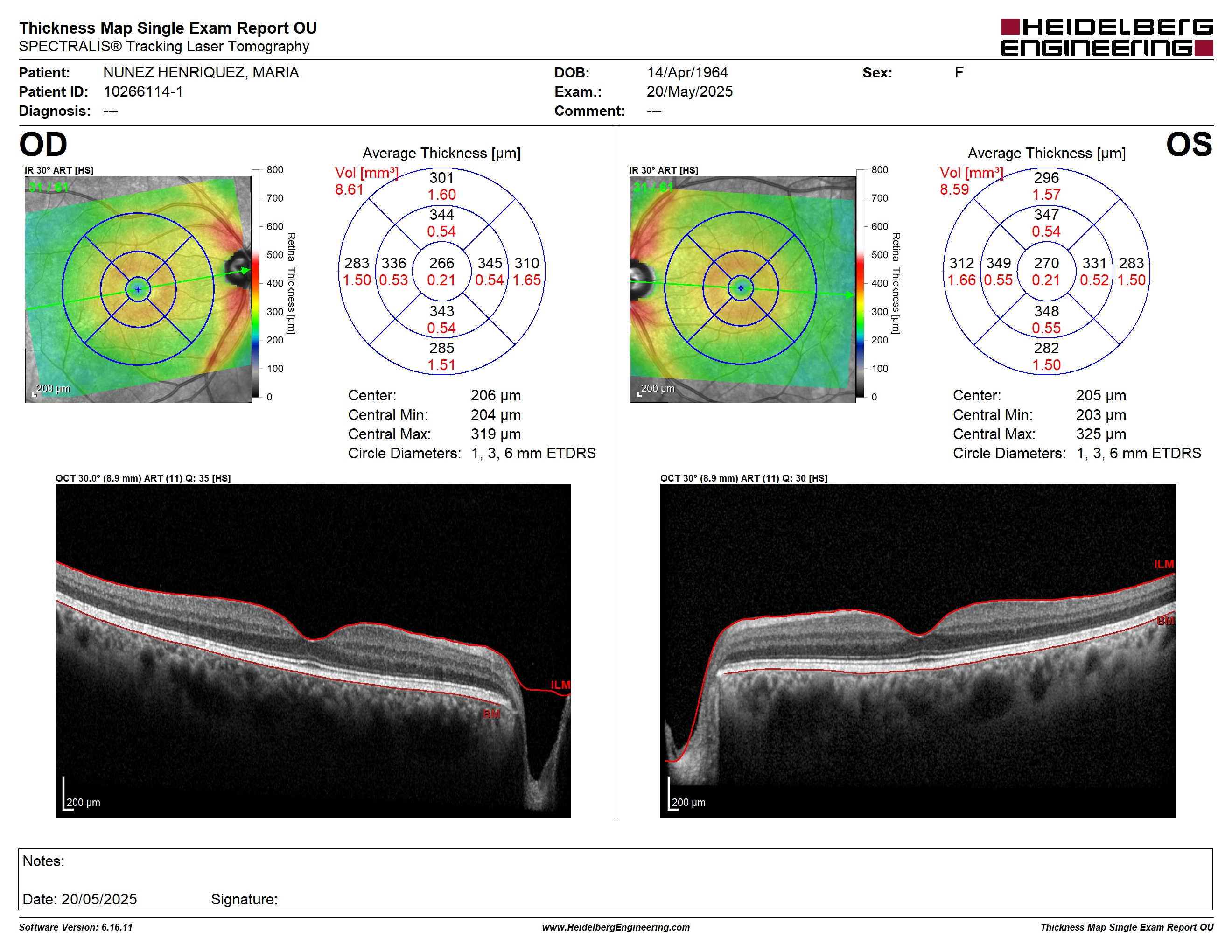Click OS central subfield thickness 270
The image size is (1232, 952).
click(x=1046, y=263)
